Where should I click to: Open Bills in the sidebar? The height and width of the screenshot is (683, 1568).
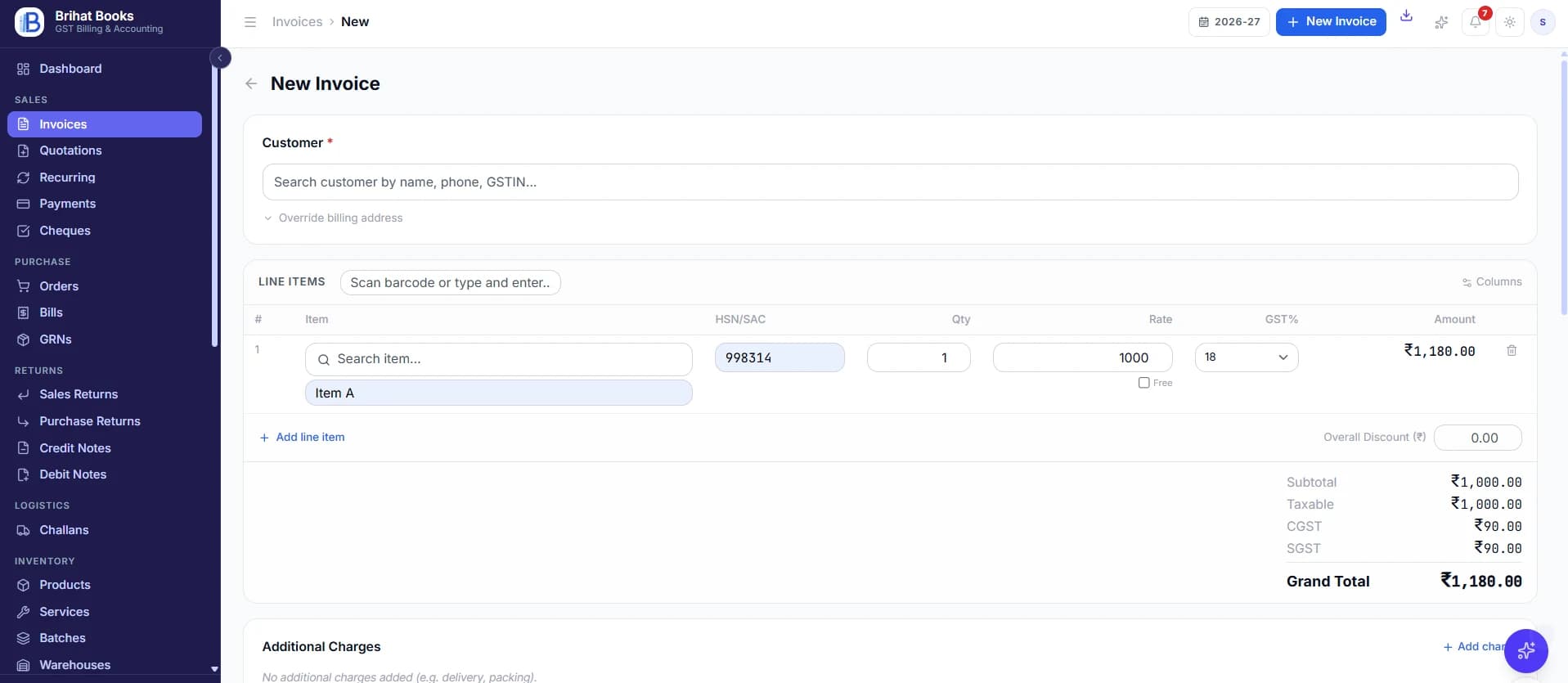[105, 312]
